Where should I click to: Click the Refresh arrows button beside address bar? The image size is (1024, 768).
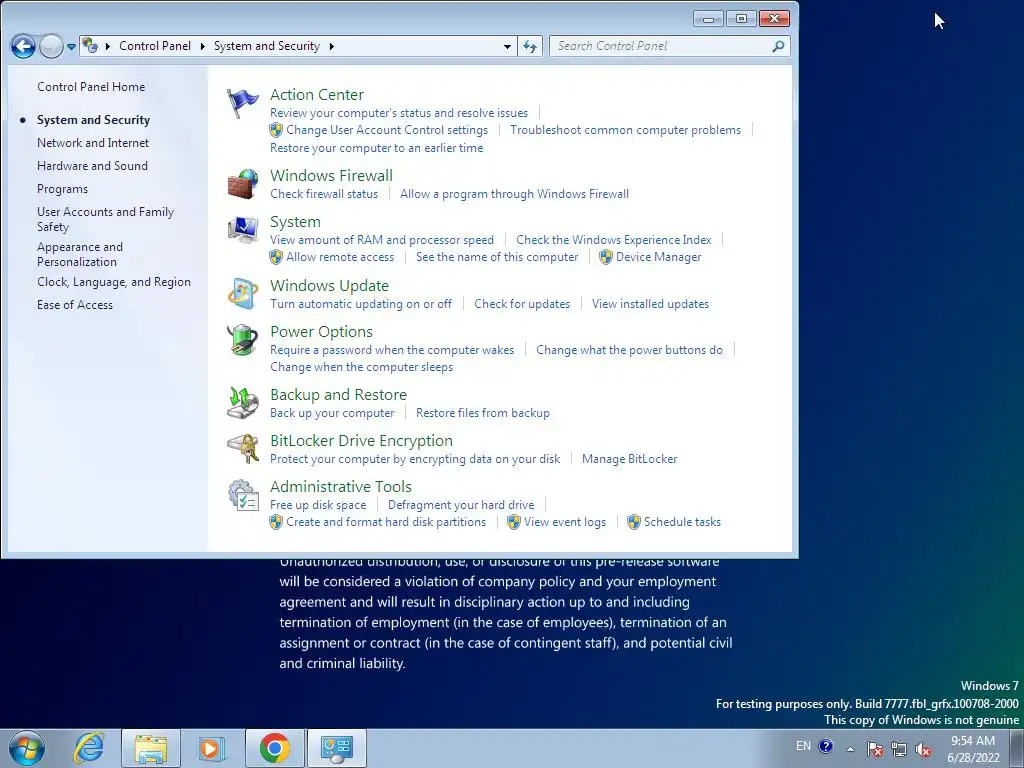coord(530,46)
